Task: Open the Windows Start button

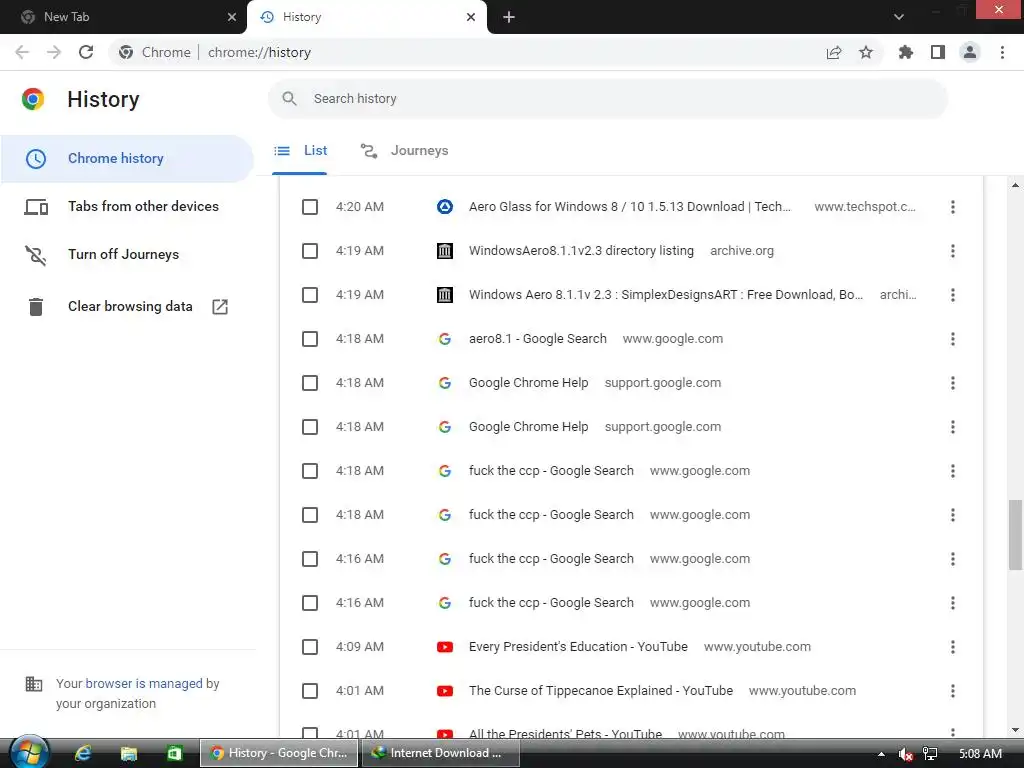Action: [x=29, y=753]
